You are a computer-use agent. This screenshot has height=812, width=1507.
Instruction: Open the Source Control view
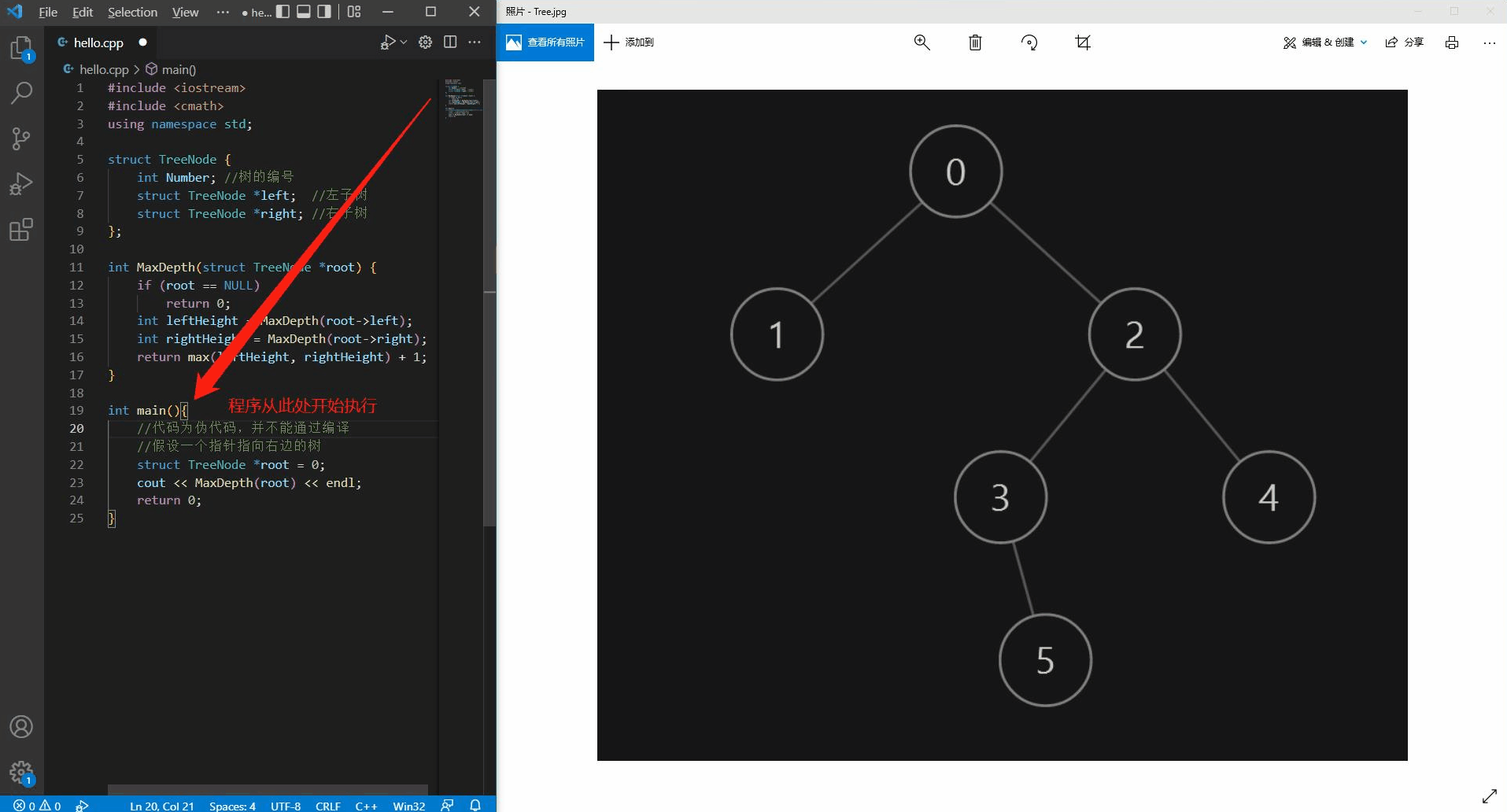[x=21, y=138]
